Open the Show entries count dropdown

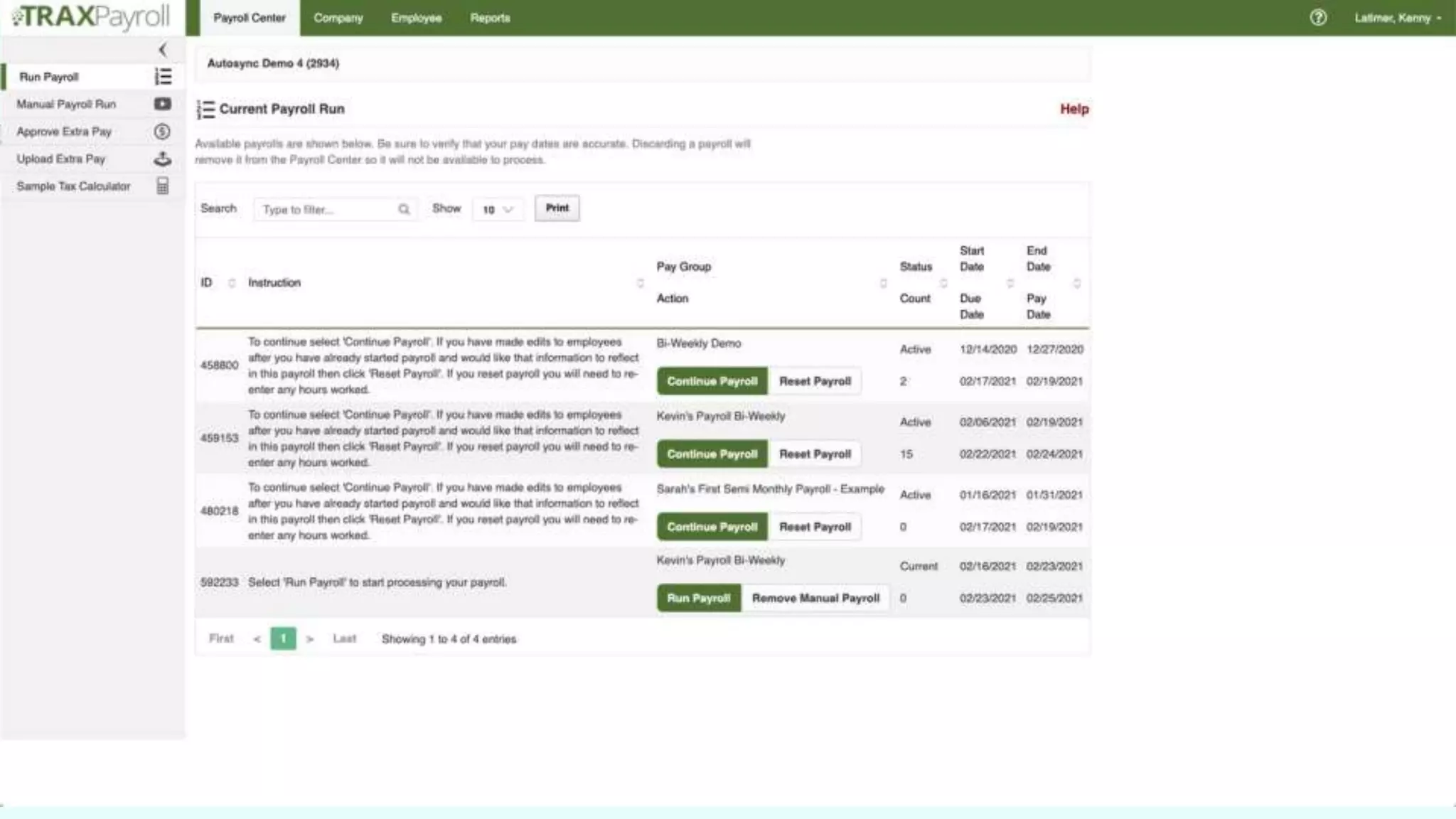click(498, 209)
